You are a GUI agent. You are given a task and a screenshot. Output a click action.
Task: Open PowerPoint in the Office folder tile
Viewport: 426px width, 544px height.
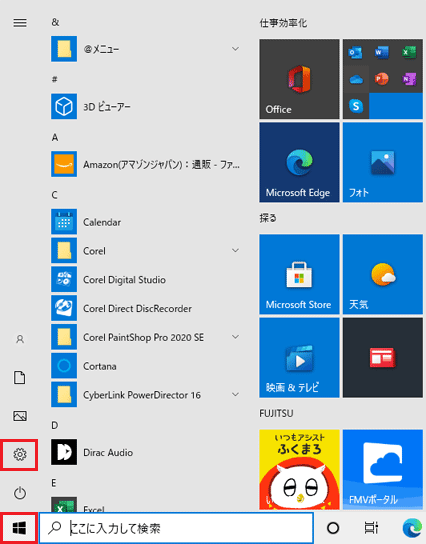click(382, 79)
